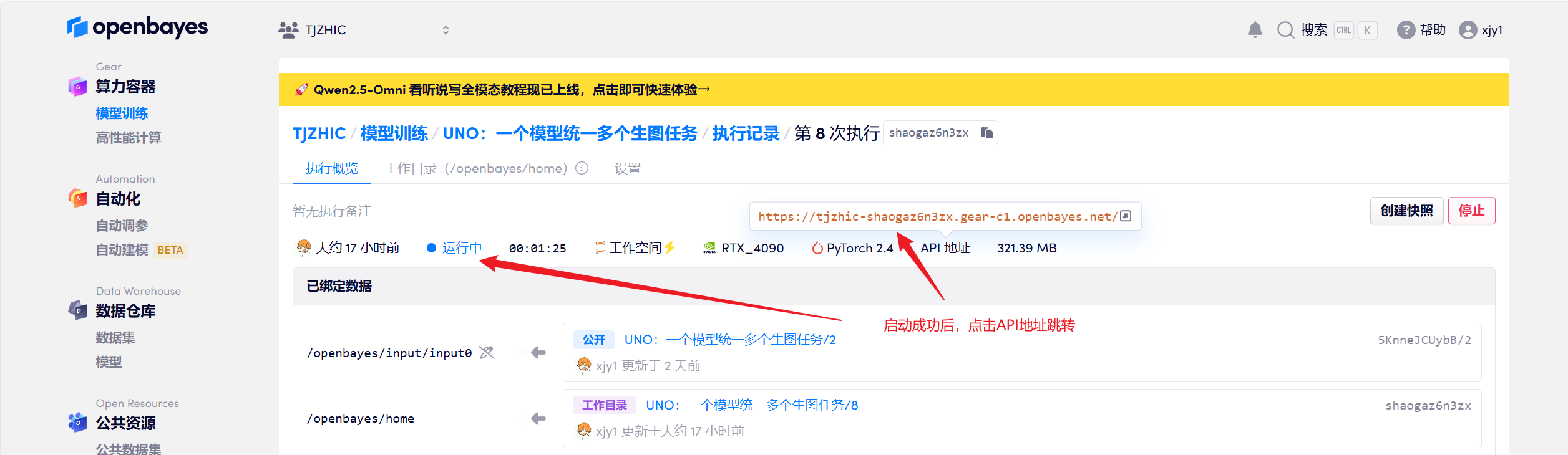Click the 工作目录 purple tag
The width and height of the screenshot is (1568, 455).
pyautogui.click(x=605, y=405)
